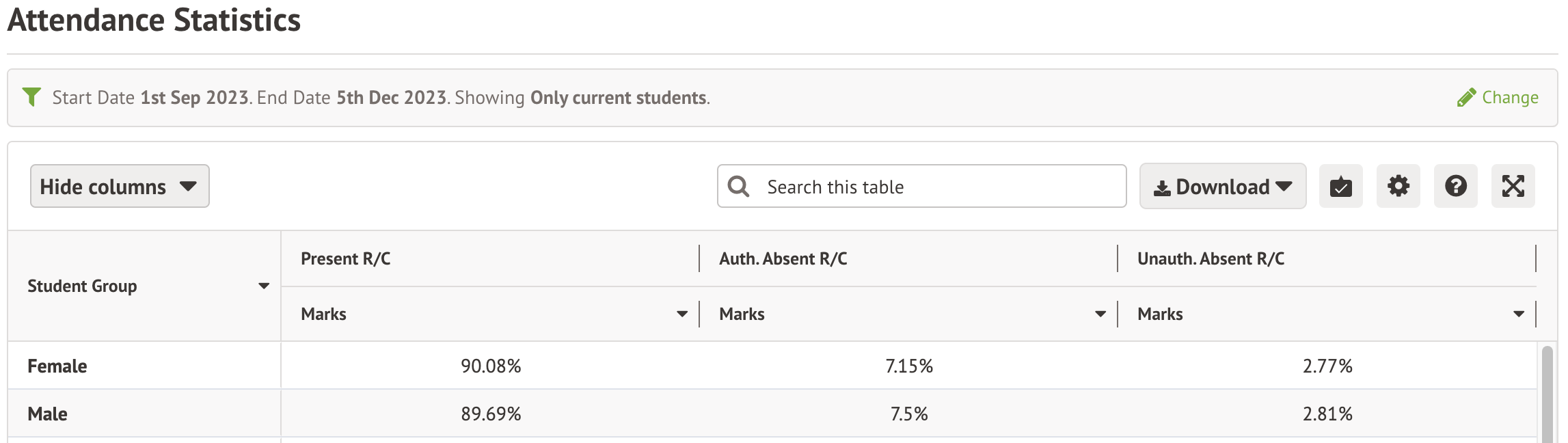Click the help question mark icon
1568x443 pixels.
click(1455, 186)
